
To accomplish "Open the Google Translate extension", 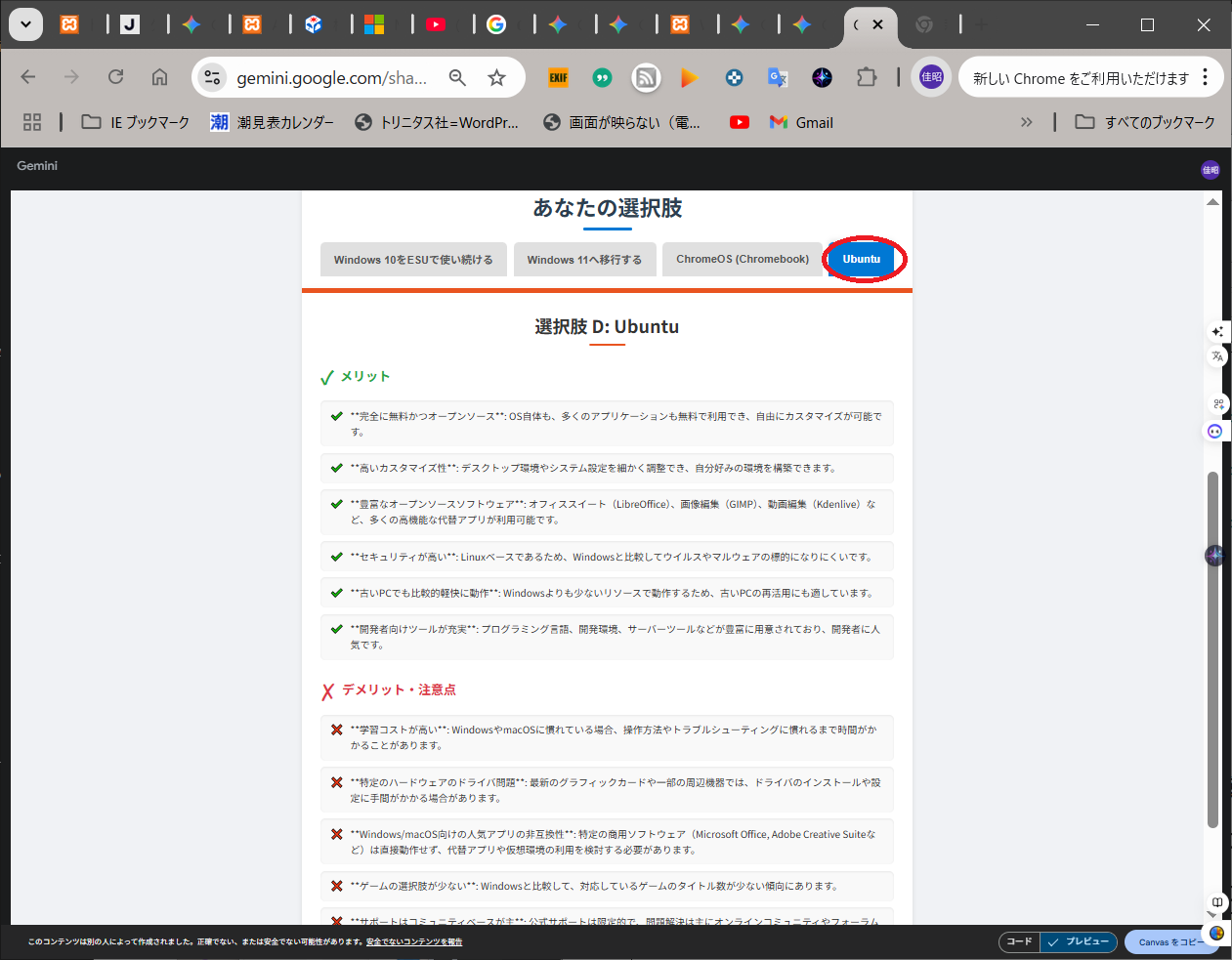I will [778, 77].
